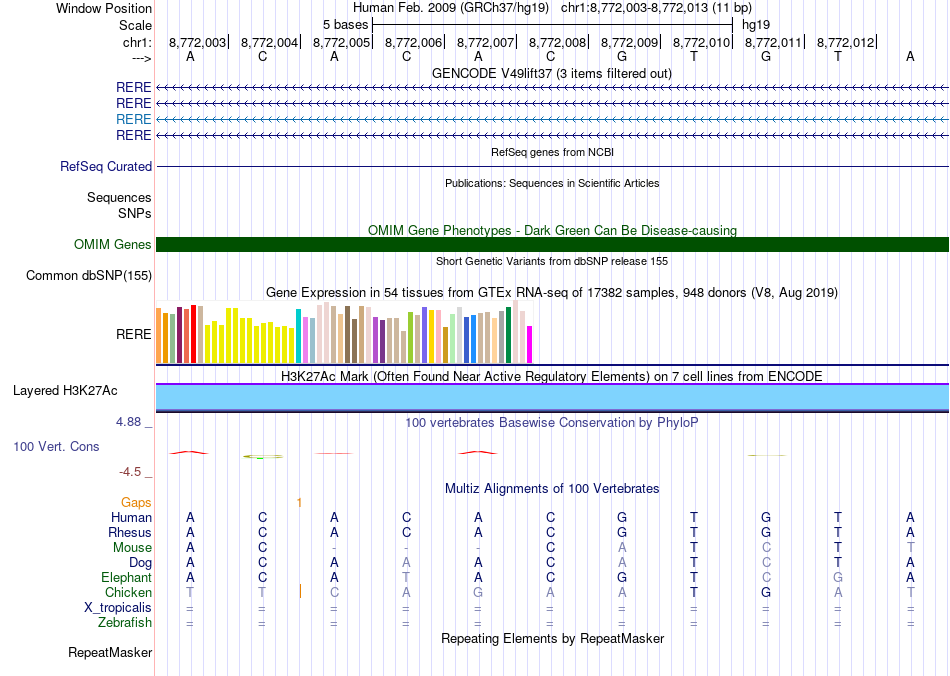Select the Mouse alignment row label
This screenshot has width=950, height=676.
(x=132, y=548)
